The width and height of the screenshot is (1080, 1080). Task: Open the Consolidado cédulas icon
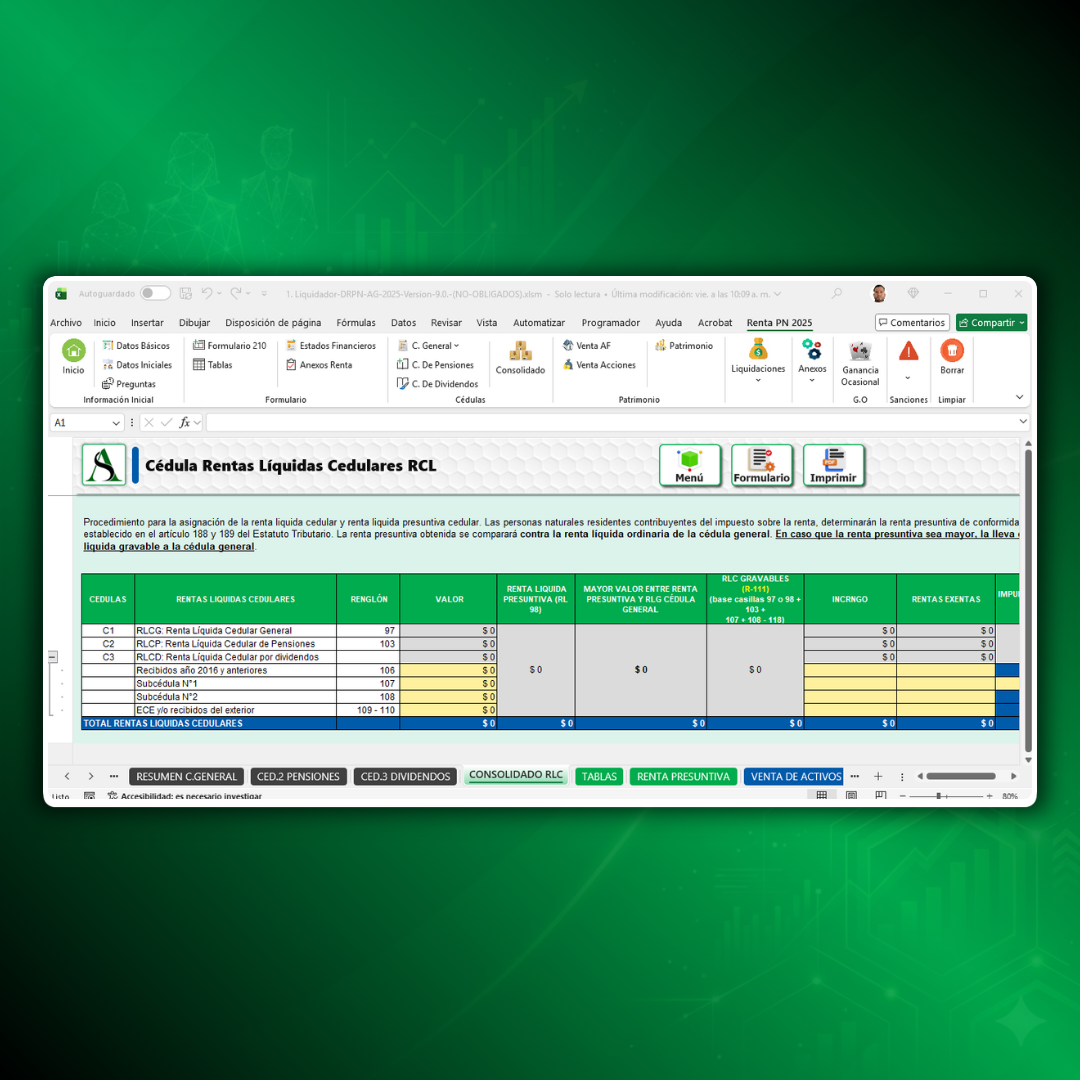(x=521, y=351)
